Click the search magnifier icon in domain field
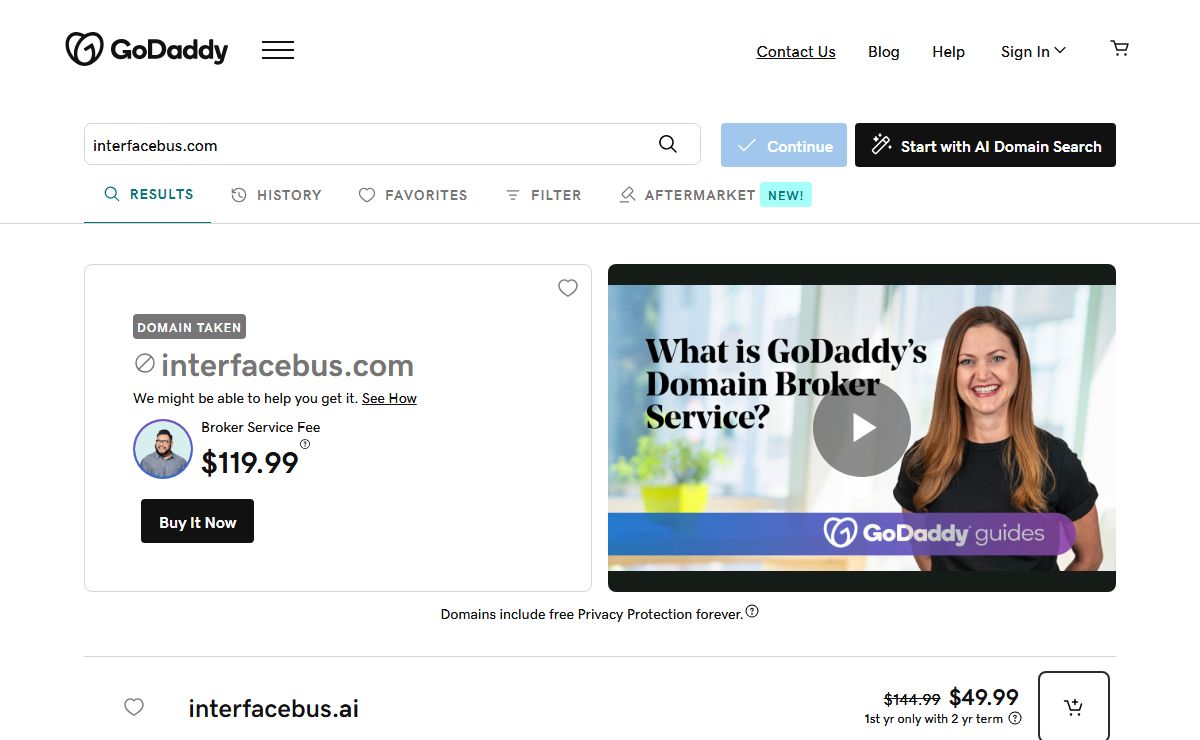Viewport: 1200px width, 740px height. point(668,144)
